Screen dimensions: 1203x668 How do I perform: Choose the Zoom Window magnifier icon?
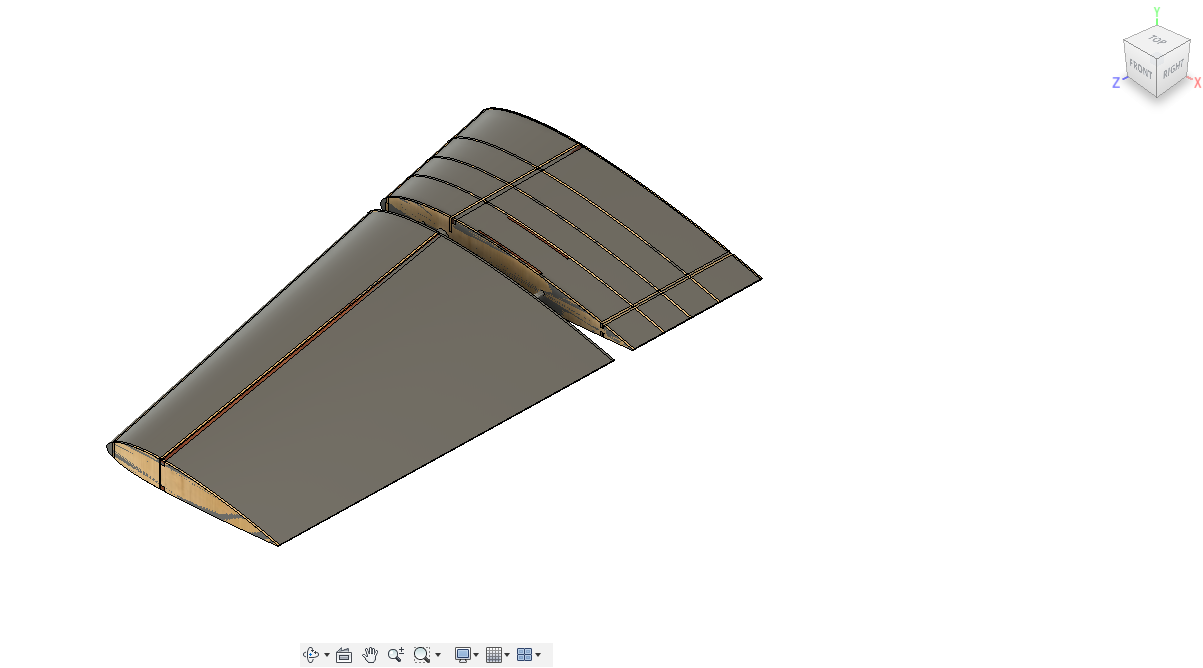(x=422, y=655)
